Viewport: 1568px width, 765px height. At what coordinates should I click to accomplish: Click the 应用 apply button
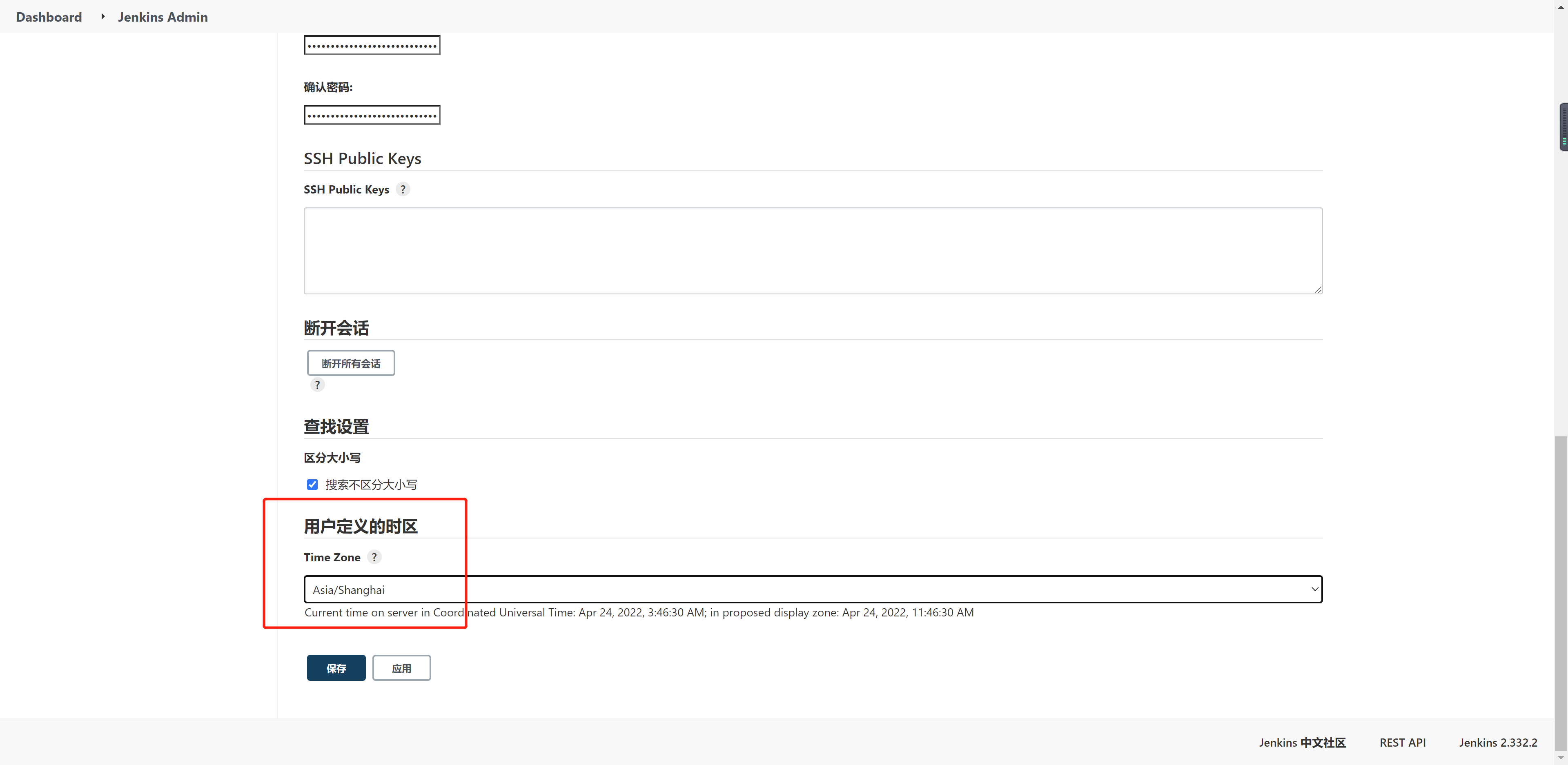coord(401,667)
